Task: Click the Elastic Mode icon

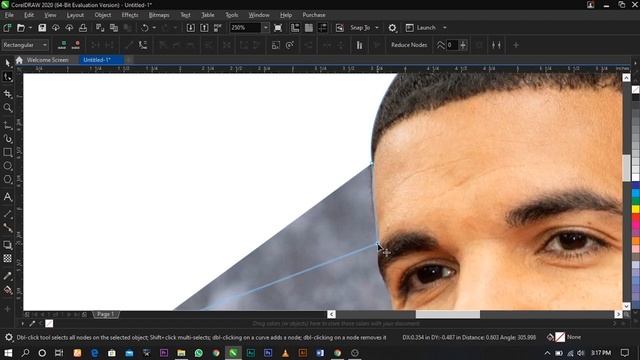Action: pyautogui.click(x=359, y=45)
